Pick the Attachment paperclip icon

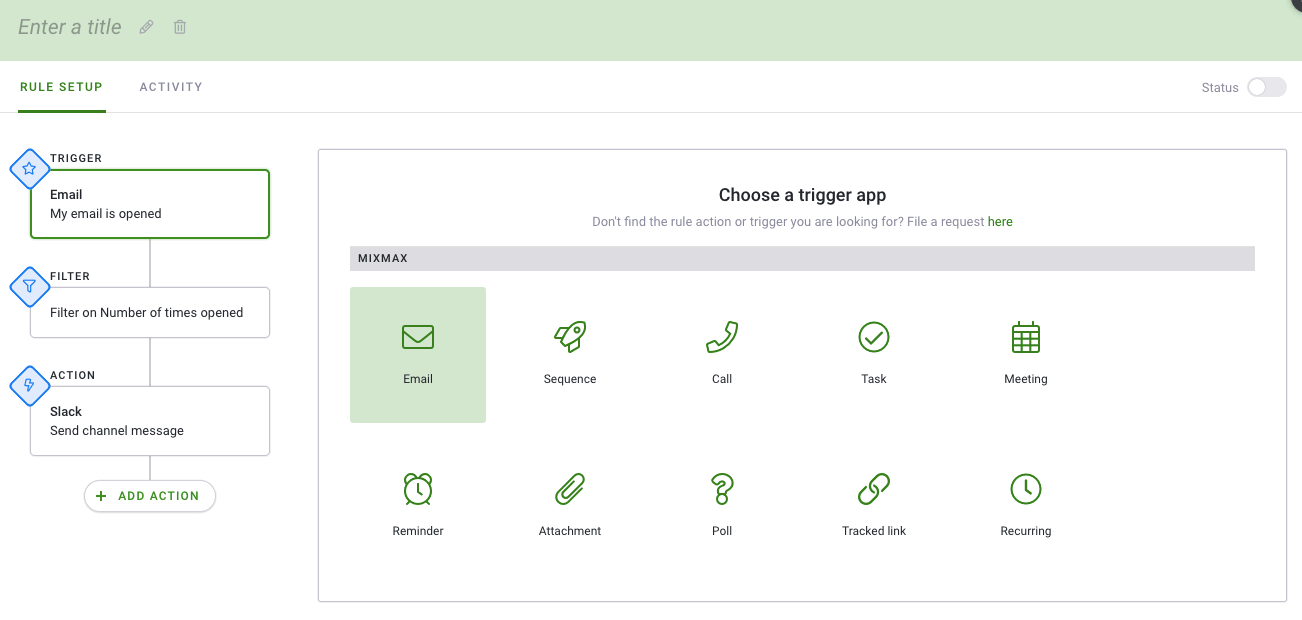[570, 489]
